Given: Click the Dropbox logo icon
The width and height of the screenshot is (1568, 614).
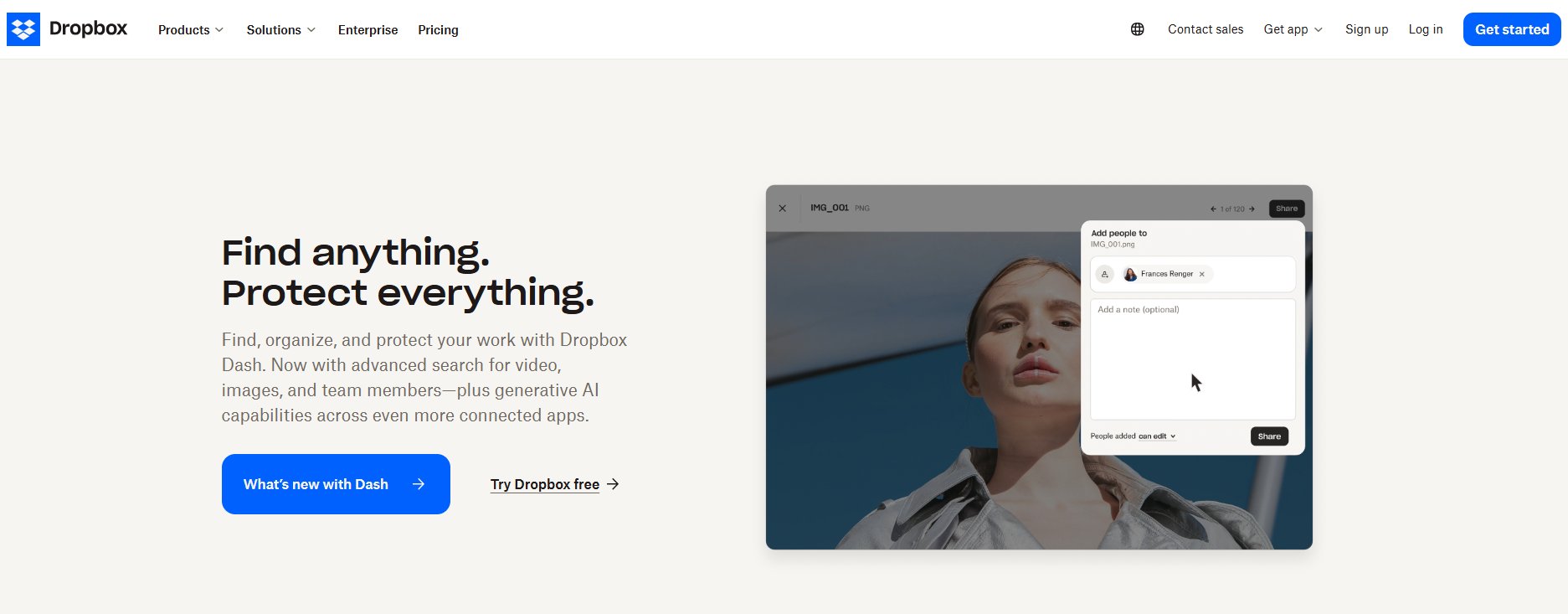Looking at the screenshot, I should coord(23,29).
